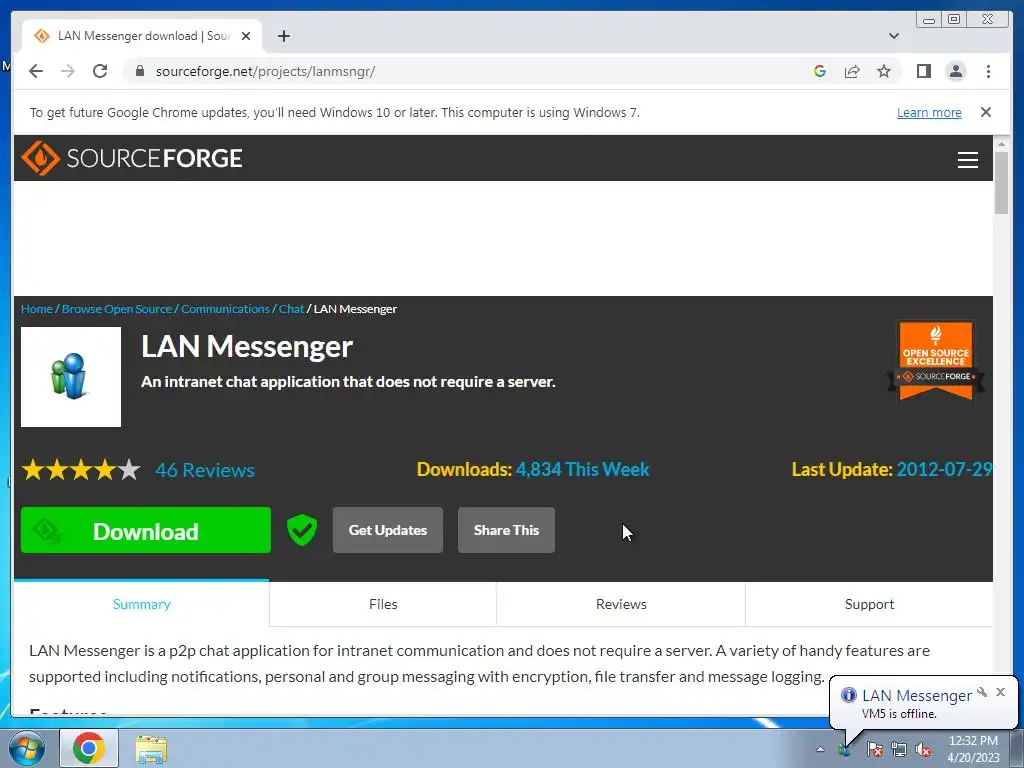Image resolution: width=1024 pixels, height=768 pixels.
Task: Open Browse Open Source breadcrumb
Action: [116, 309]
